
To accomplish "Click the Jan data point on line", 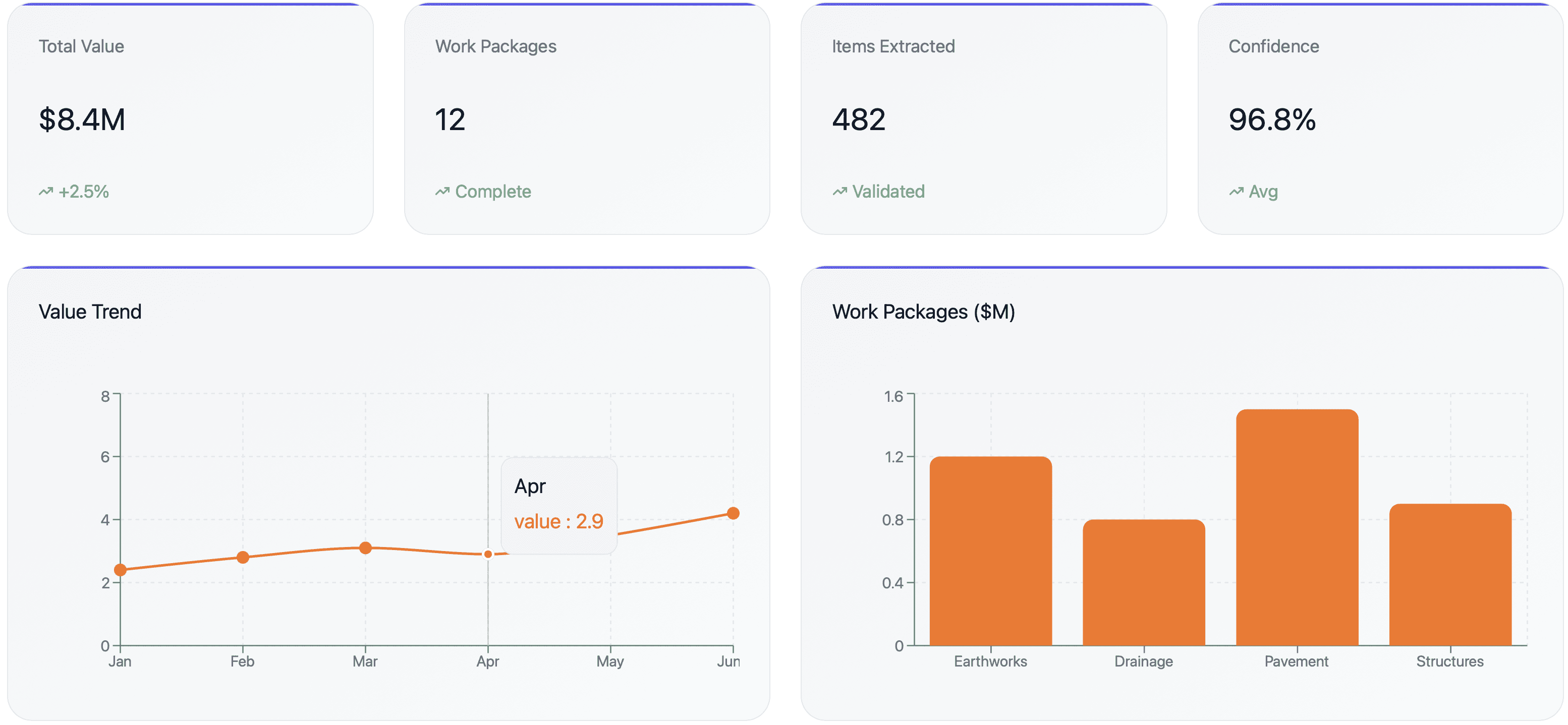I will click(x=121, y=570).
